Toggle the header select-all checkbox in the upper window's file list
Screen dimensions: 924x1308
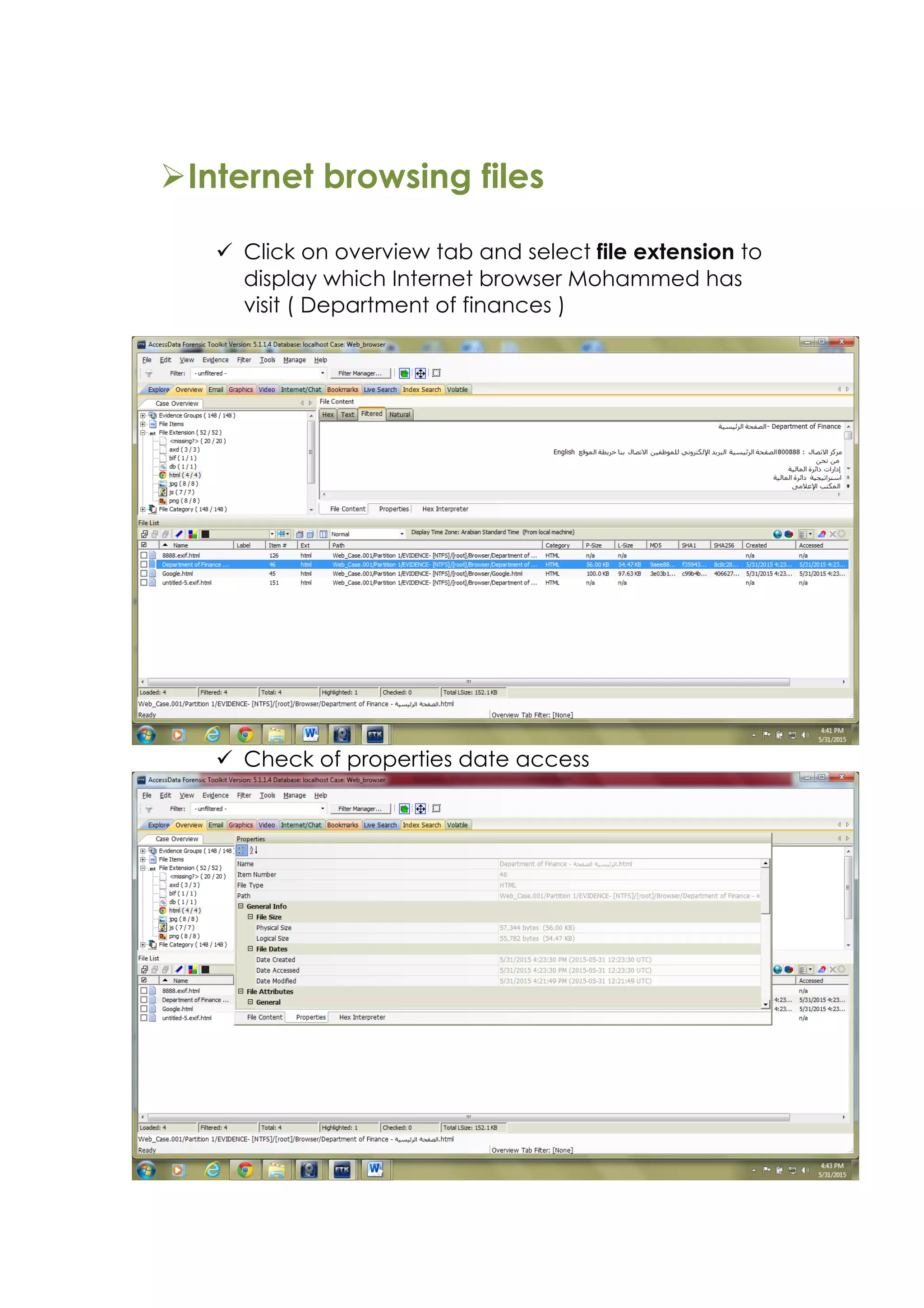tap(144, 545)
